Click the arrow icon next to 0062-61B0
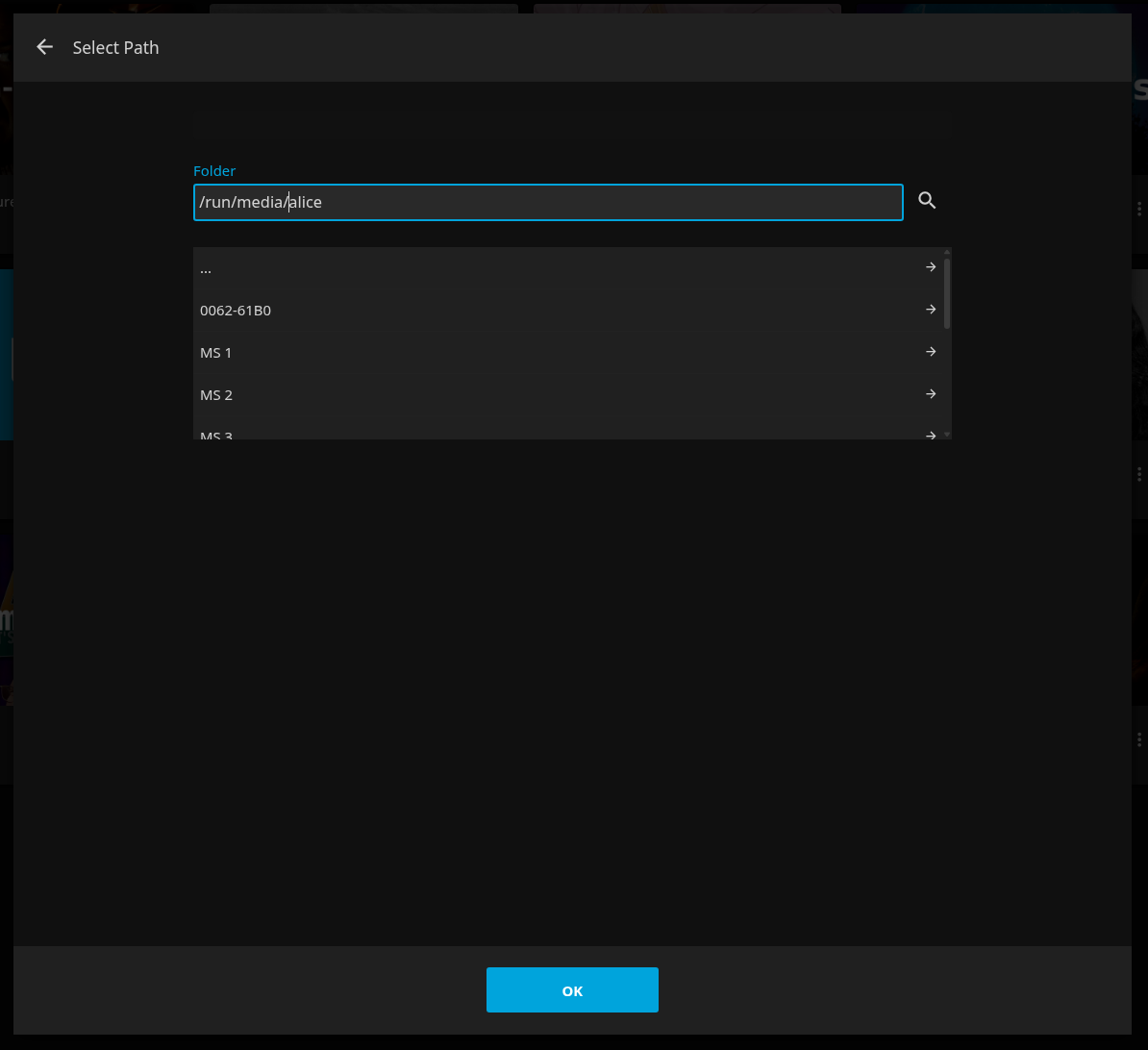Viewport: 1148px width, 1050px height. 931,310
